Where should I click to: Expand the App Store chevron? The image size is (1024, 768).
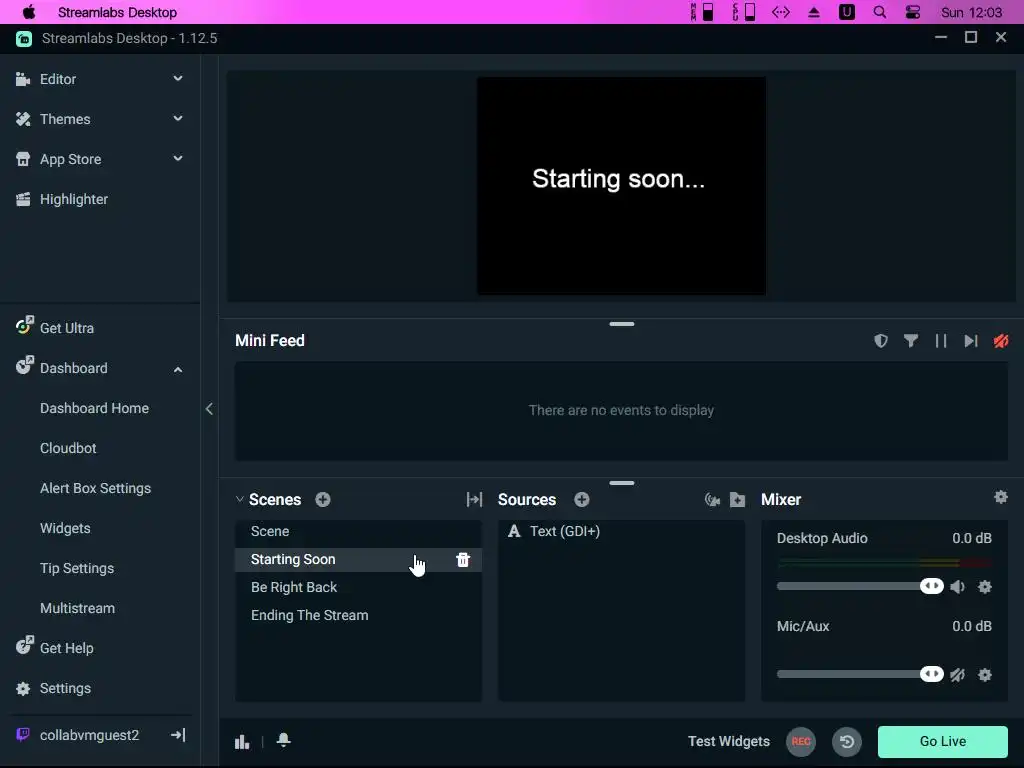(178, 159)
